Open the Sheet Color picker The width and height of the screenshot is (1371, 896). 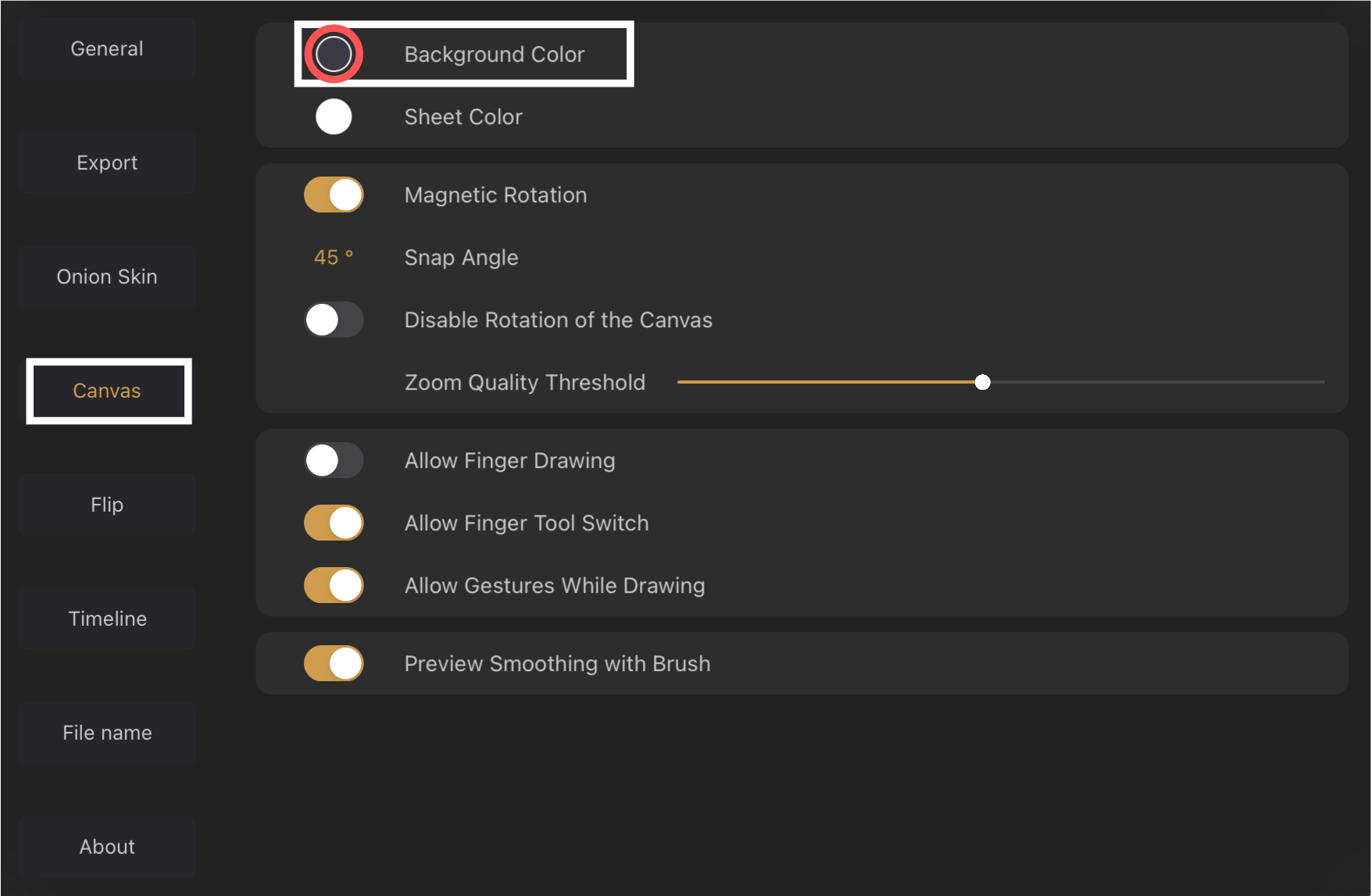tap(334, 116)
